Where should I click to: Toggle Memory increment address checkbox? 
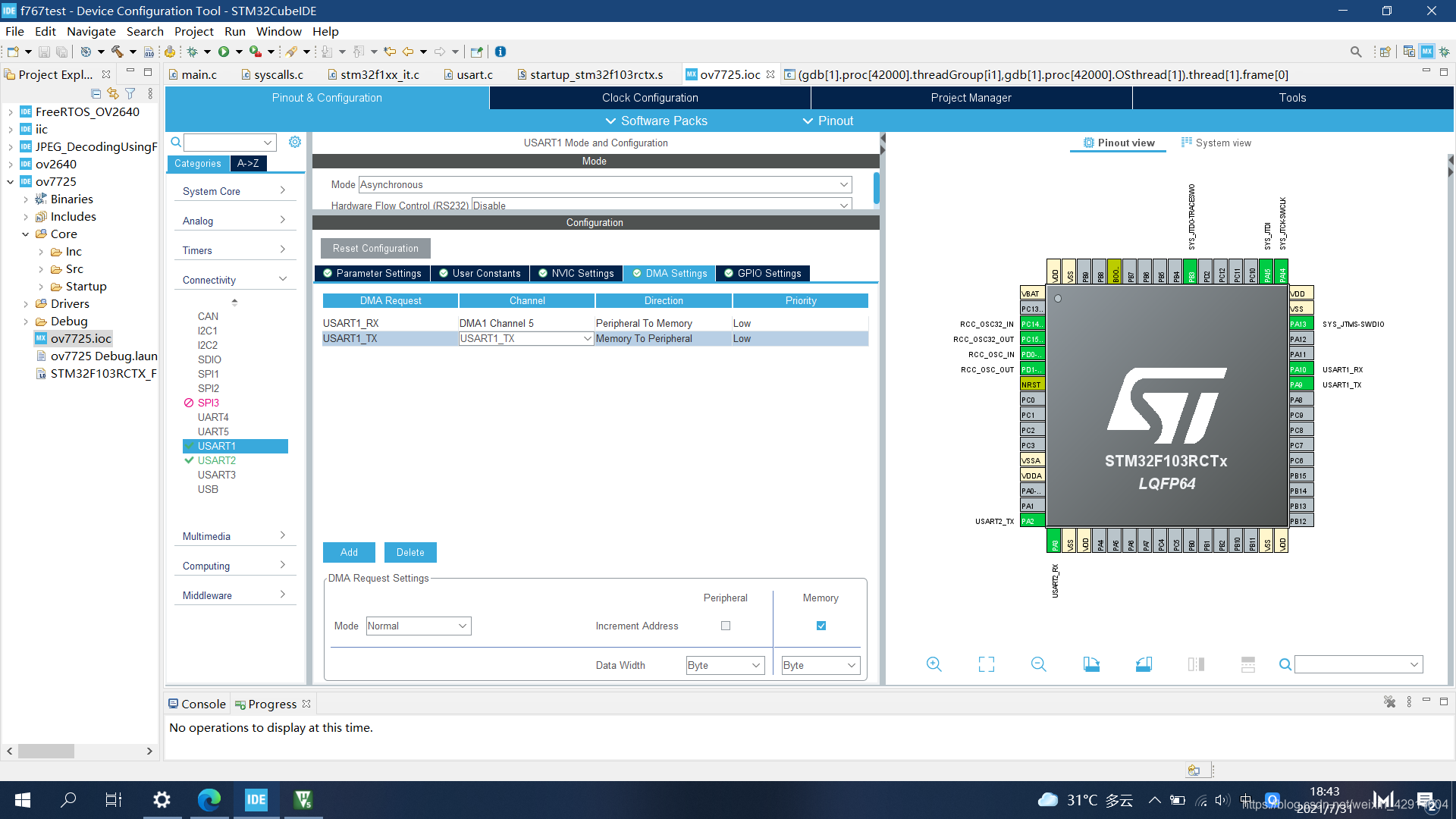[821, 626]
